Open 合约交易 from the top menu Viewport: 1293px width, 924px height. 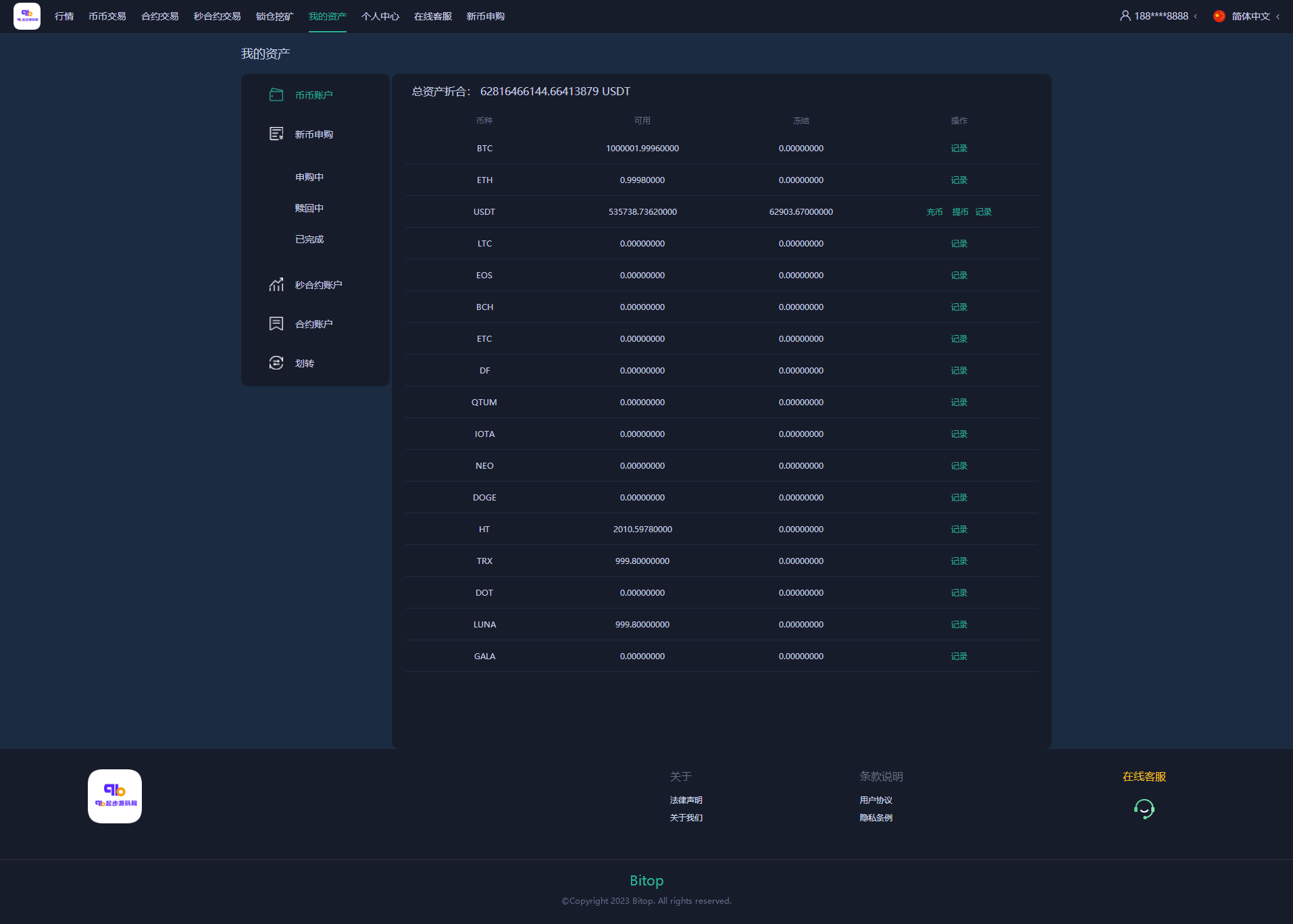pyautogui.click(x=160, y=16)
